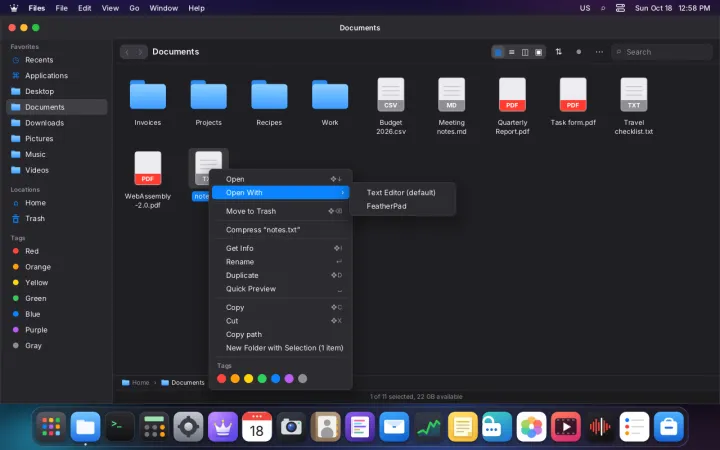Viewport: 720px width, 450px height.
Task: Apply purple tag in context menu
Action: pos(289,378)
